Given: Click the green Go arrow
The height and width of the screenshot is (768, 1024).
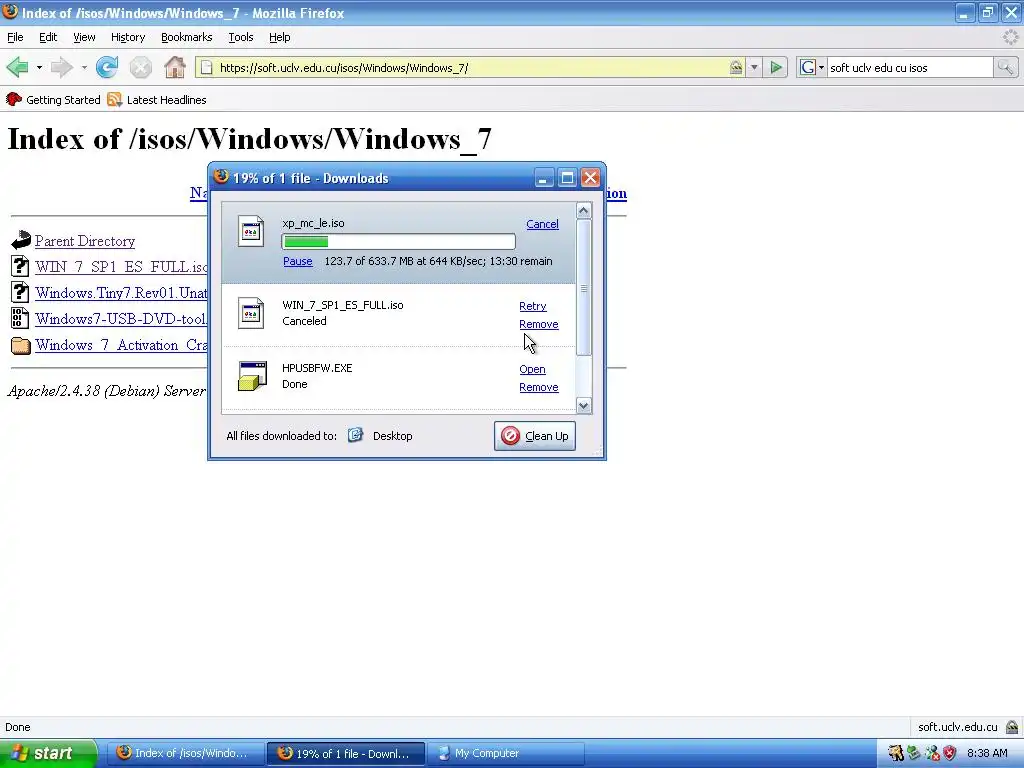Looking at the screenshot, I should (x=776, y=67).
